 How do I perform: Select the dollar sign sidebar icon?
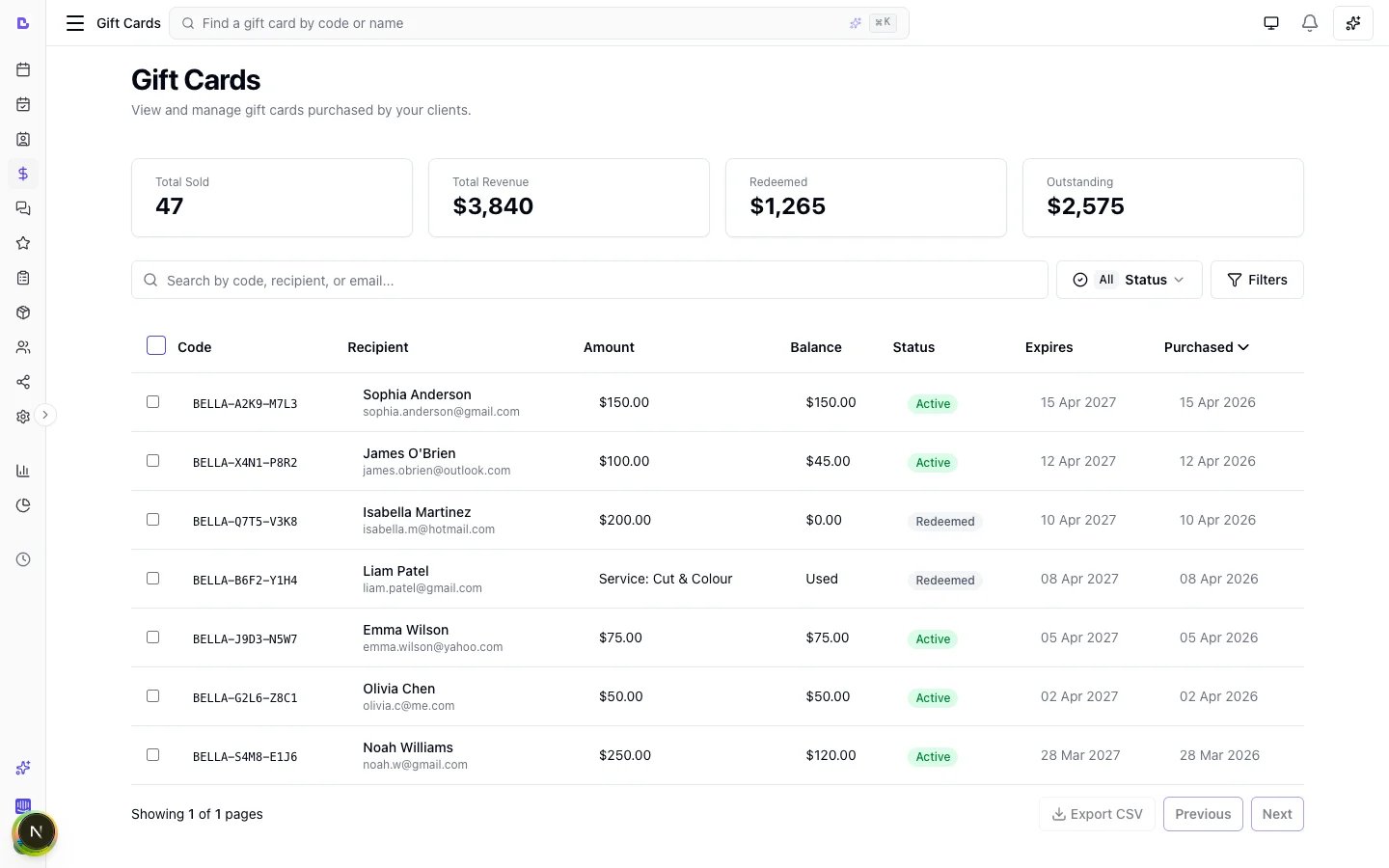pos(23,174)
